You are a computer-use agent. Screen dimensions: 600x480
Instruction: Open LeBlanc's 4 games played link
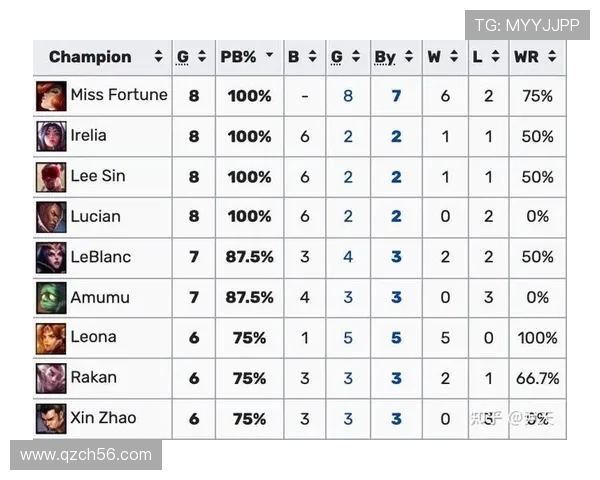click(x=348, y=257)
